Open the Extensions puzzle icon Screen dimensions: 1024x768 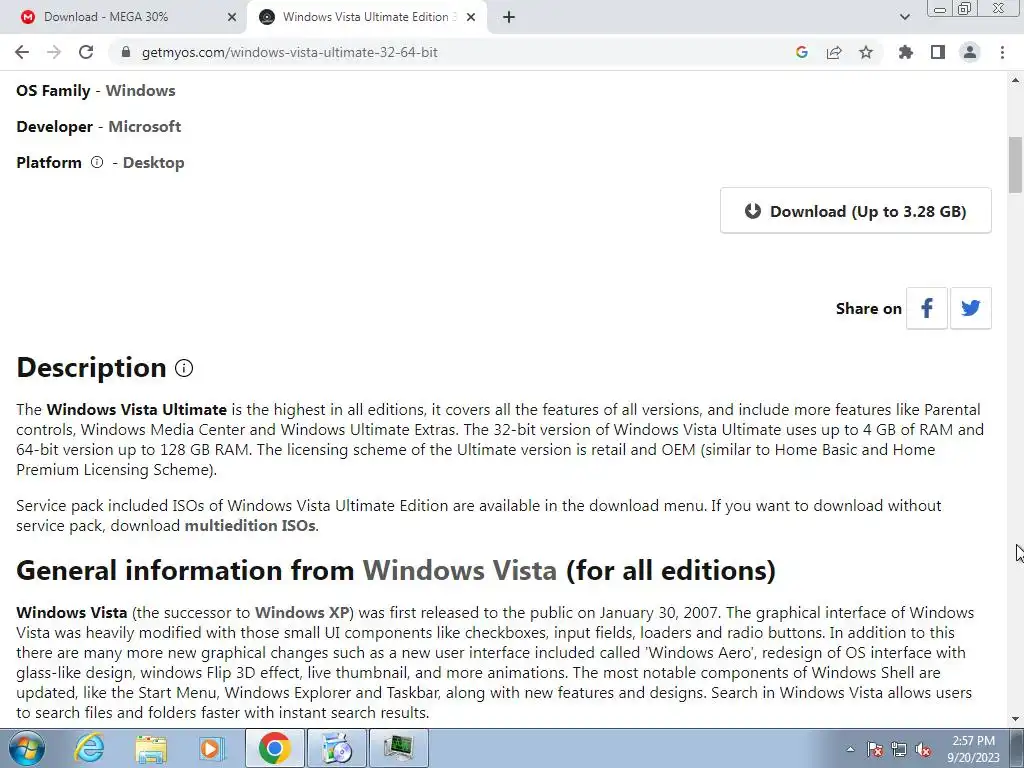coord(906,52)
